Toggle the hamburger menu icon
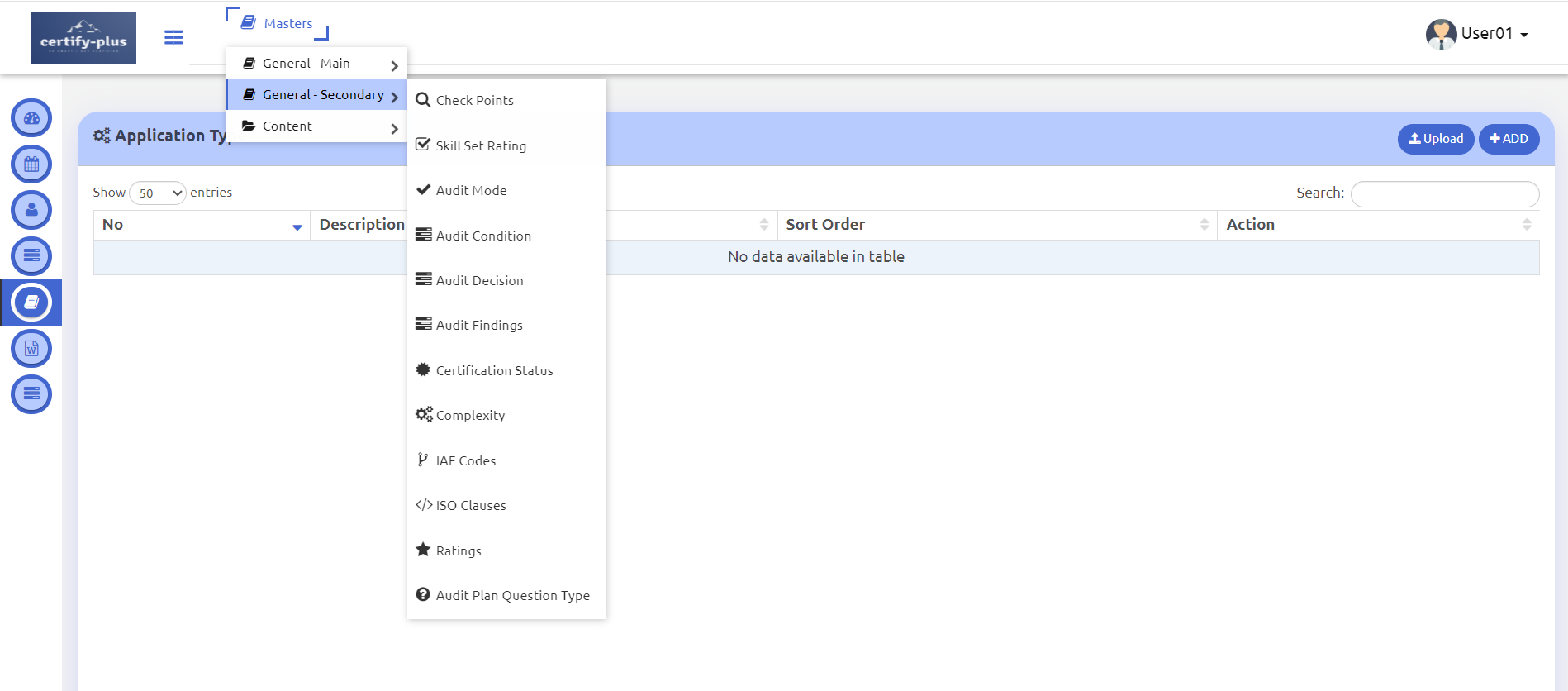Image resolution: width=1568 pixels, height=691 pixels. (x=173, y=37)
